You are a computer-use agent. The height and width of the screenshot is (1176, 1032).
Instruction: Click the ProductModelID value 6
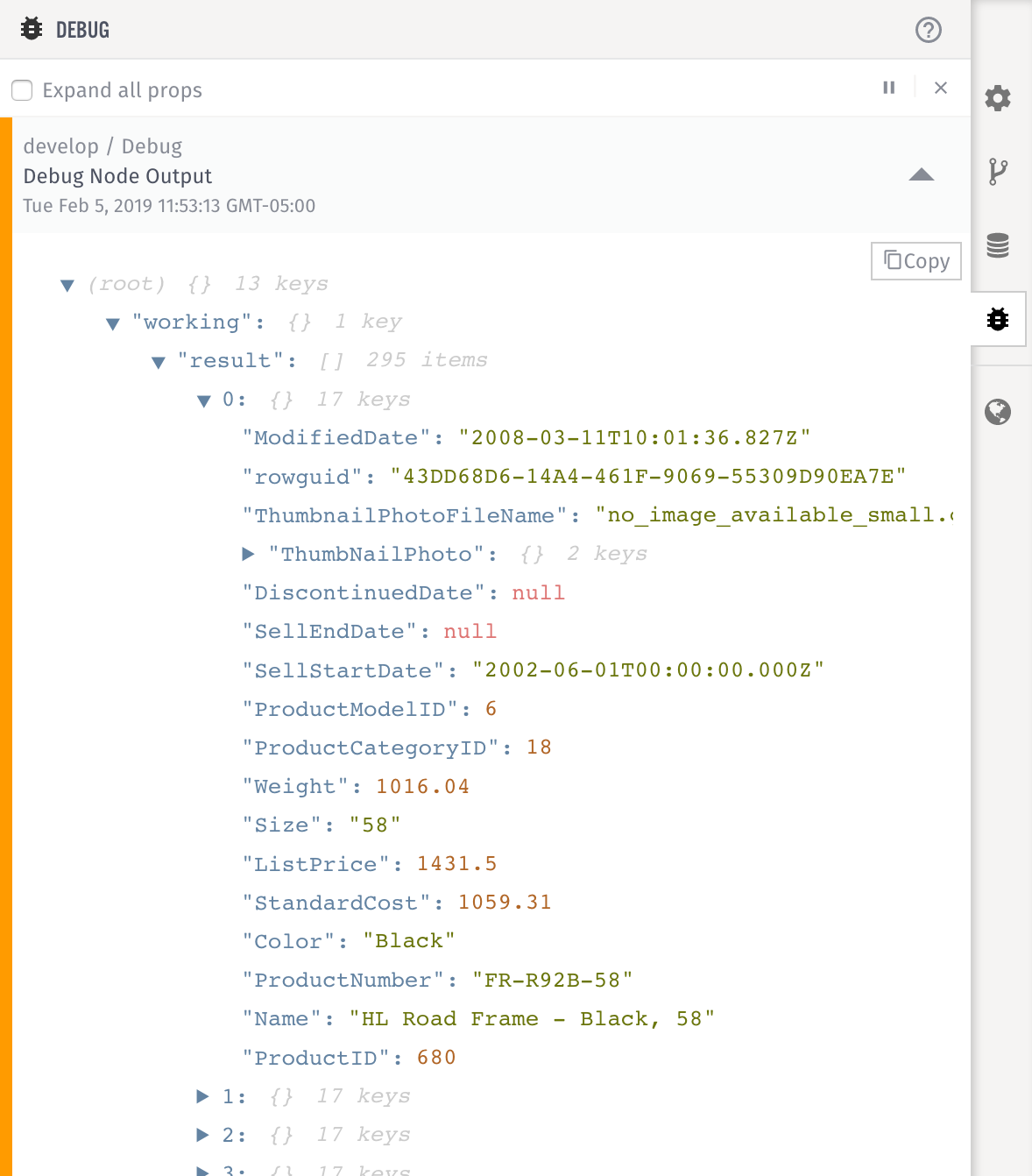point(491,709)
